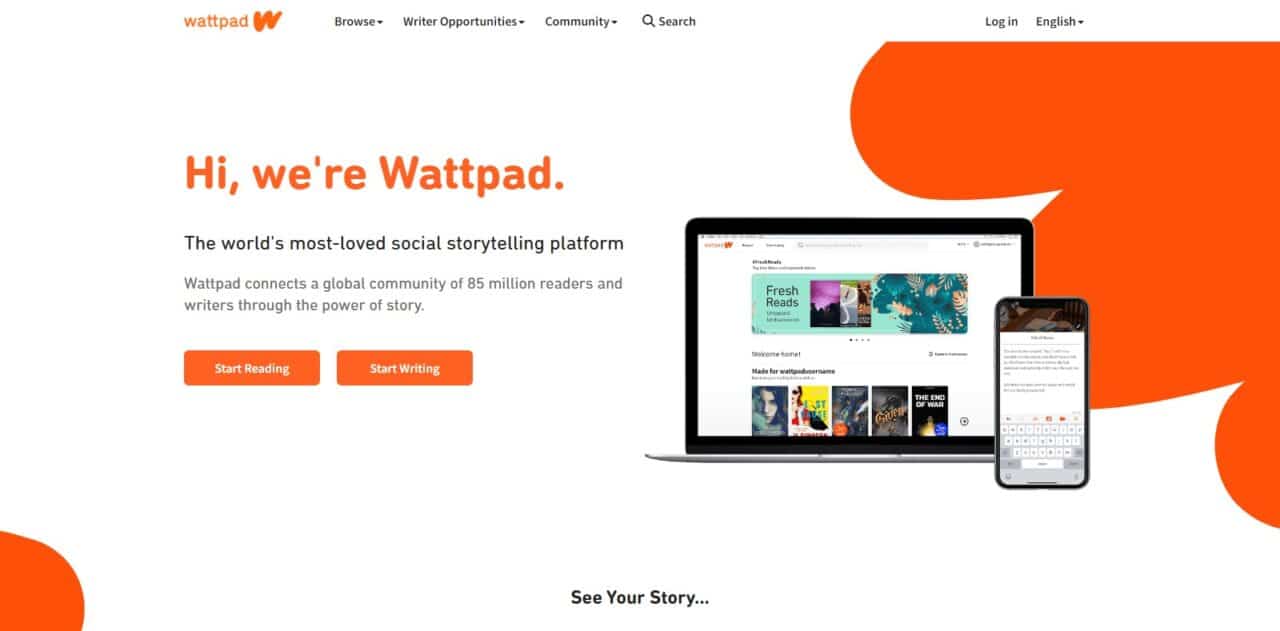Expand the Writer Opportunities menu
Screen dimensions: 1280x631
(463, 21)
